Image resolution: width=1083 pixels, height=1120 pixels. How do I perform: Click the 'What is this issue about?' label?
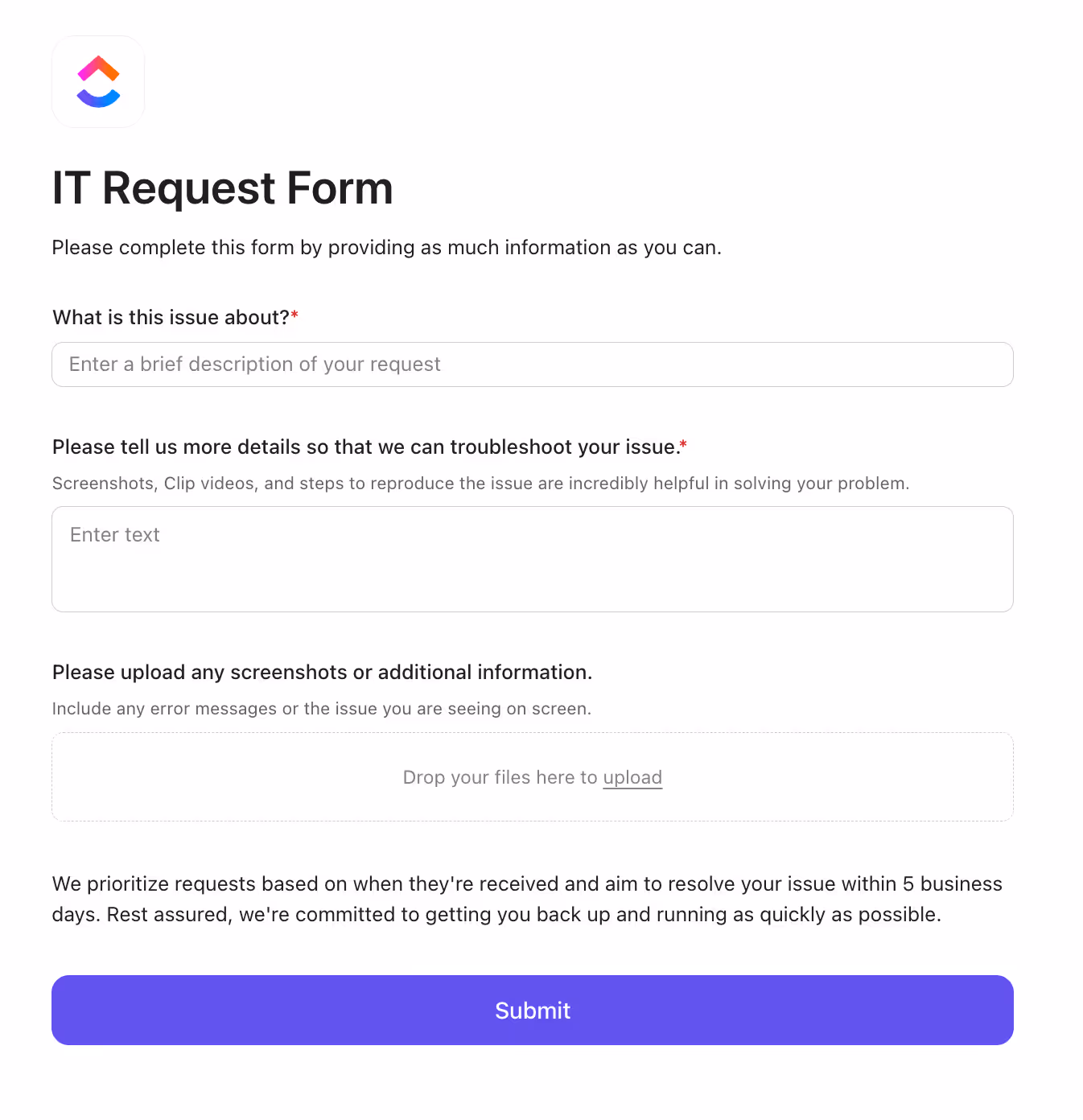pyautogui.click(x=171, y=317)
